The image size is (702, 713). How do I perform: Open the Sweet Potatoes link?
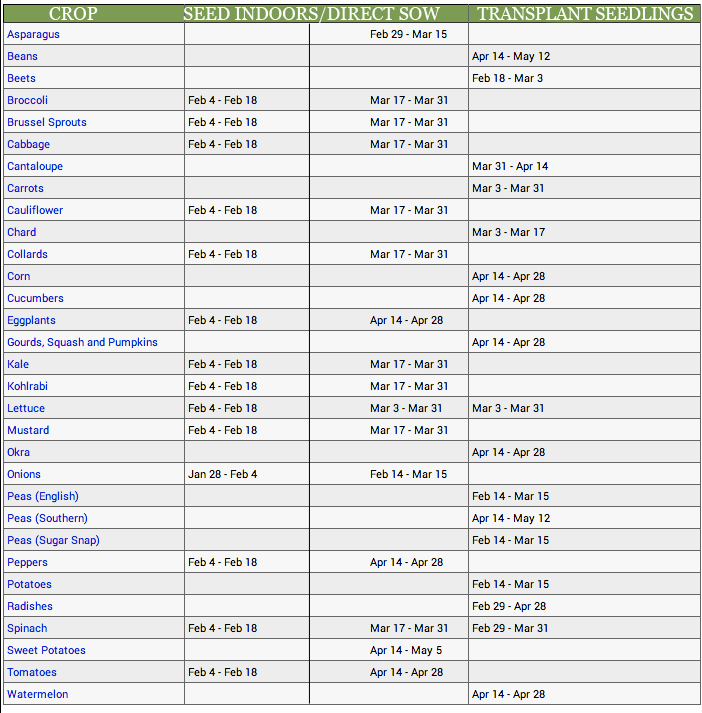pos(46,651)
